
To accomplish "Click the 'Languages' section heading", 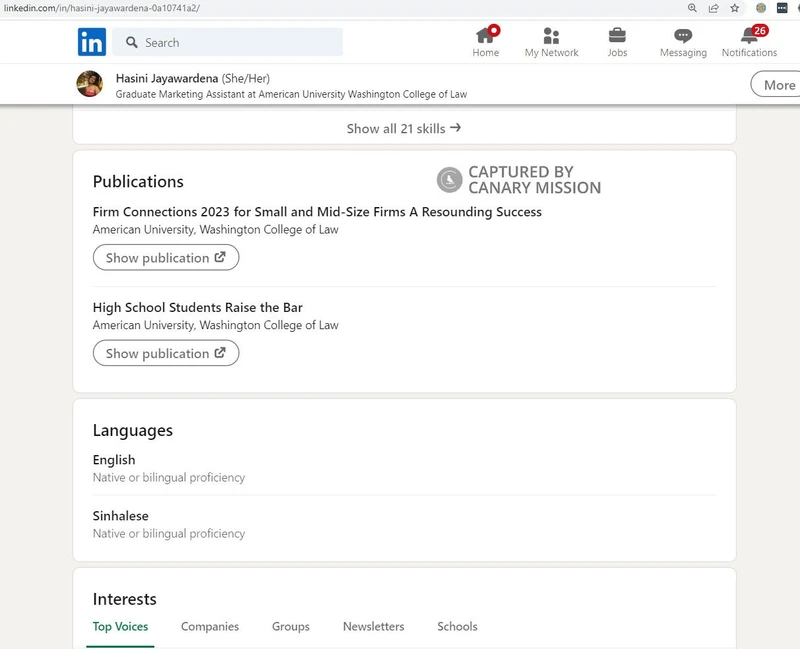I will click(x=133, y=431).
